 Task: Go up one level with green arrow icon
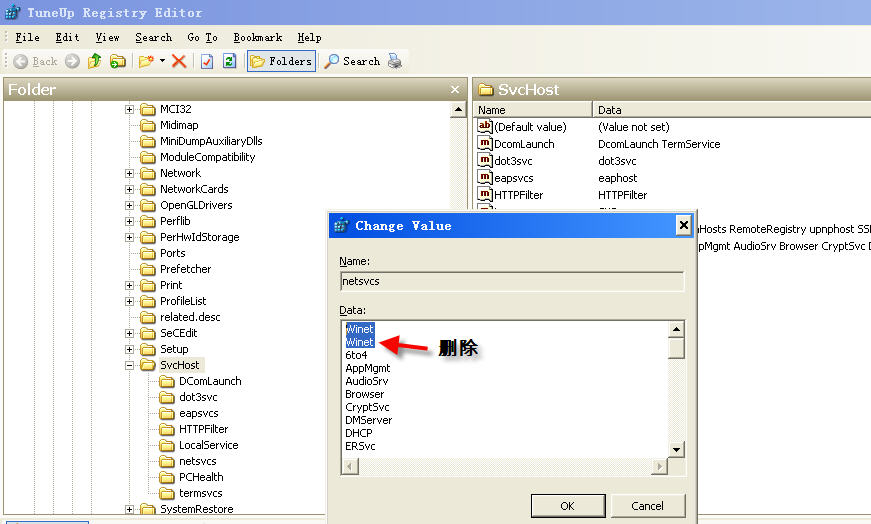coord(95,61)
